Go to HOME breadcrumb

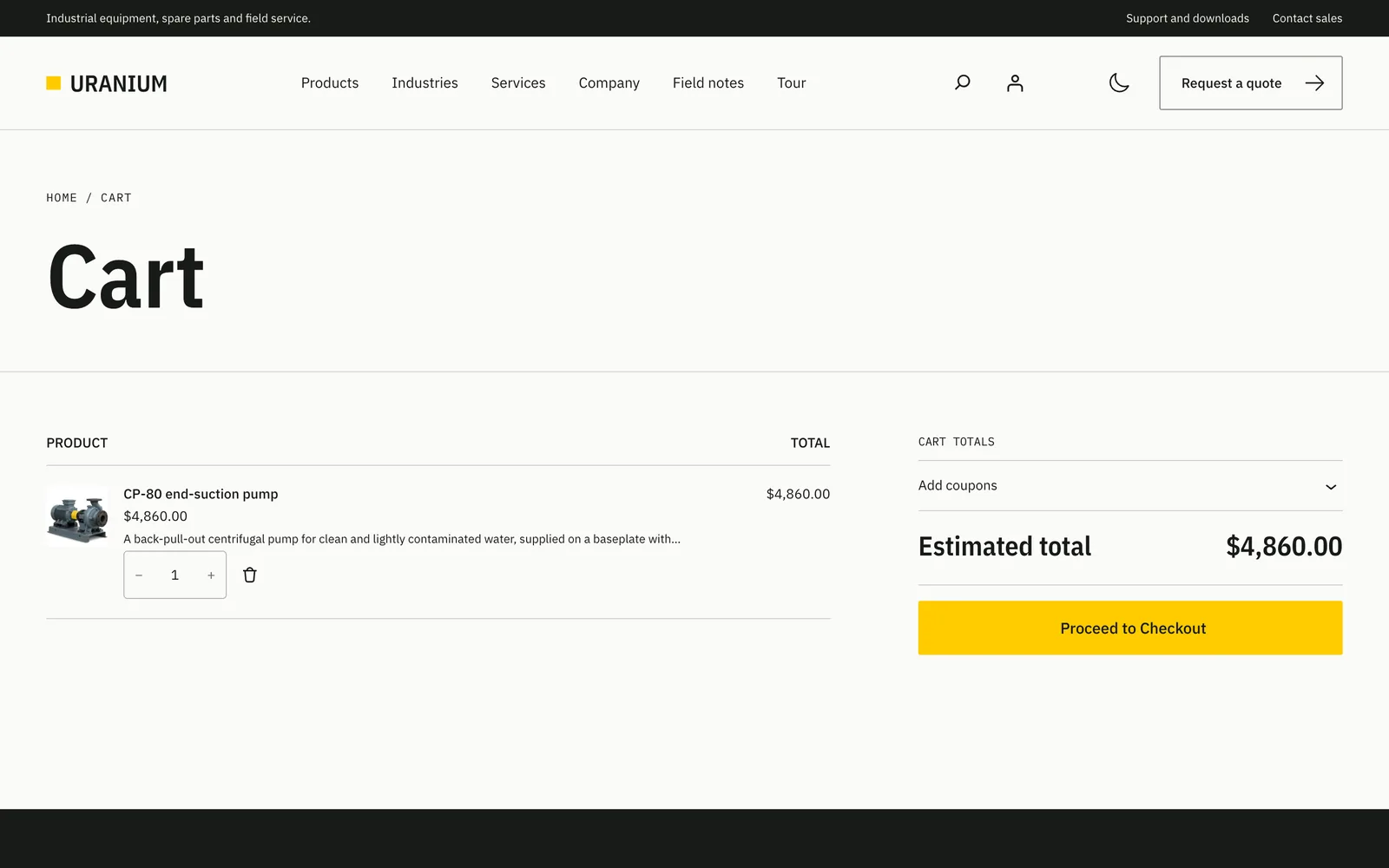click(x=62, y=198)
